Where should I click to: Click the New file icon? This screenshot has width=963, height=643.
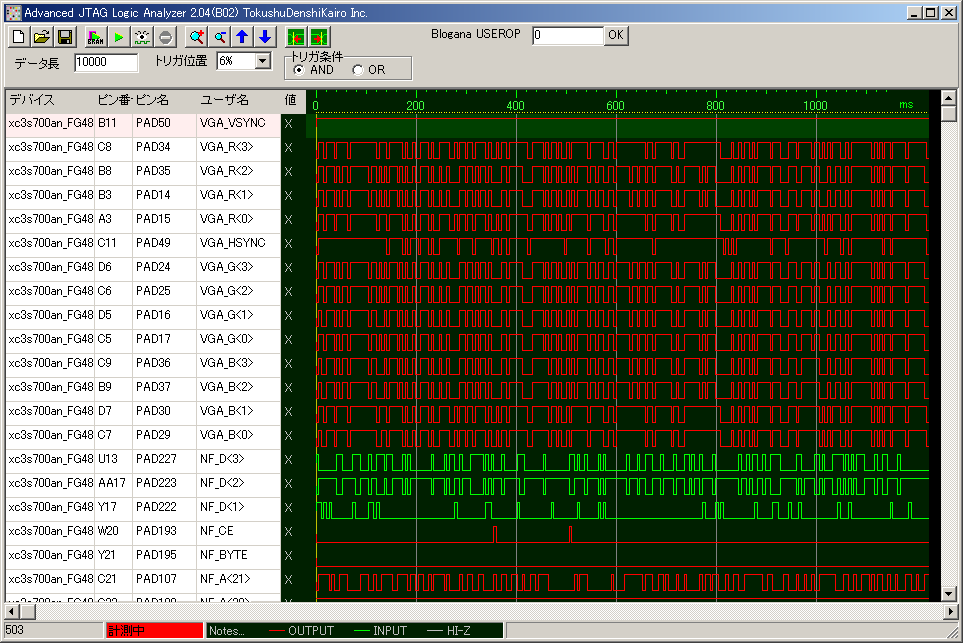pyautogui.click(x=20, y=37)
